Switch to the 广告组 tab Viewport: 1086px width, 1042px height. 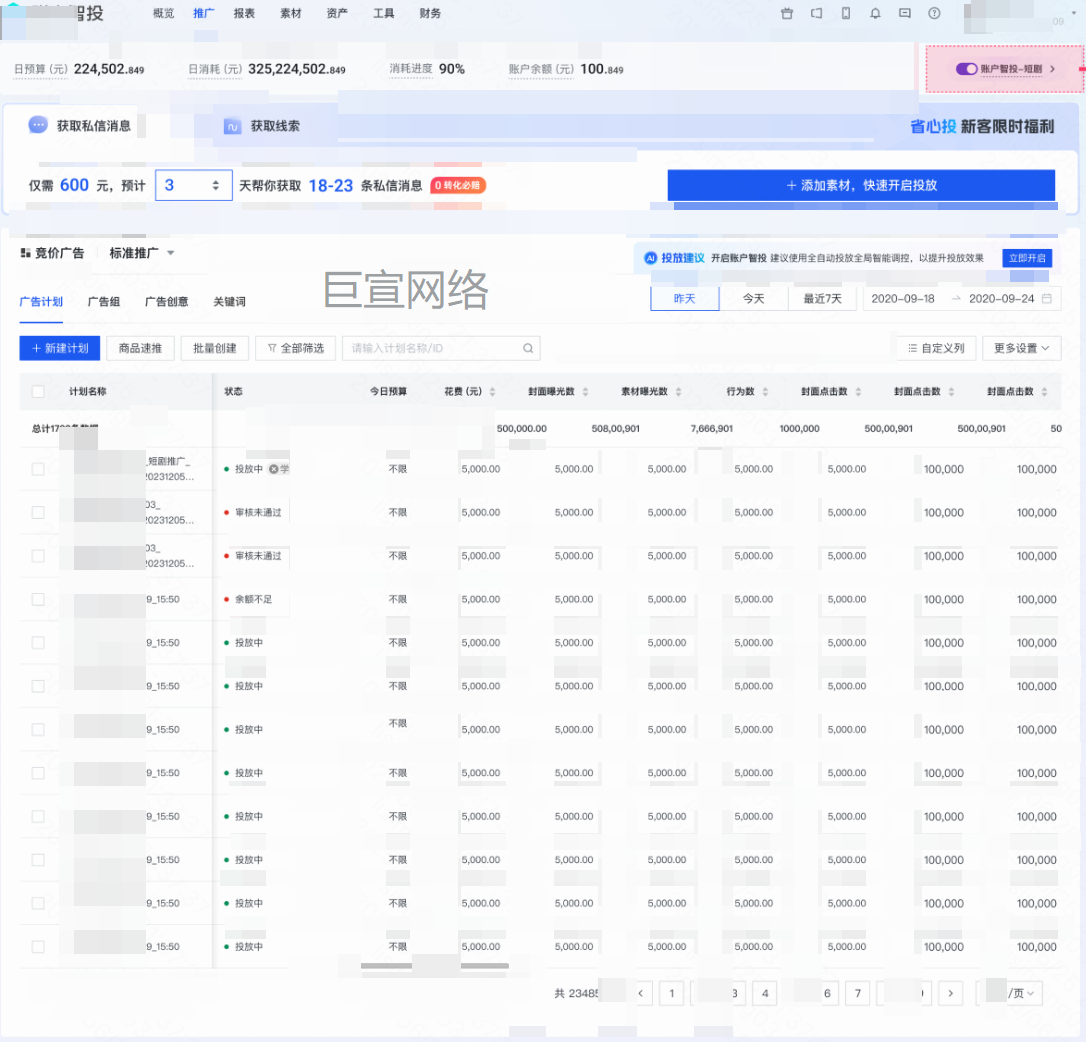[x=104, y=301]
